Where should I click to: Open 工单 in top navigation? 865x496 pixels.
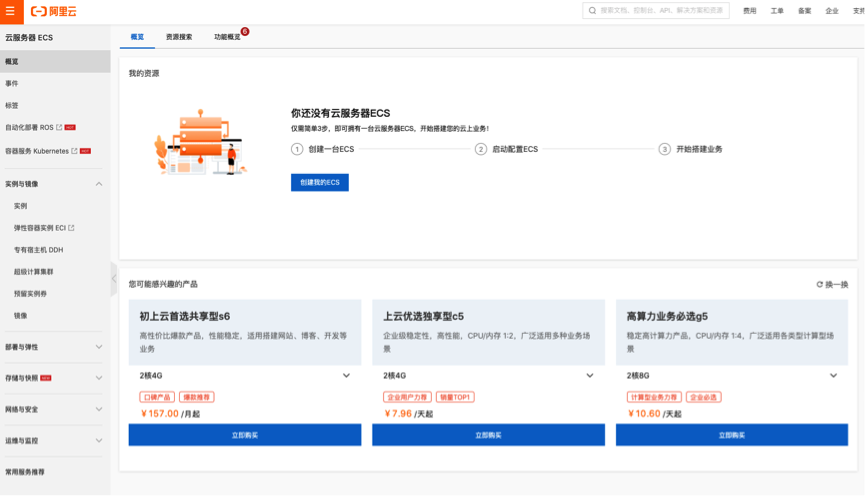coord(777,11)
